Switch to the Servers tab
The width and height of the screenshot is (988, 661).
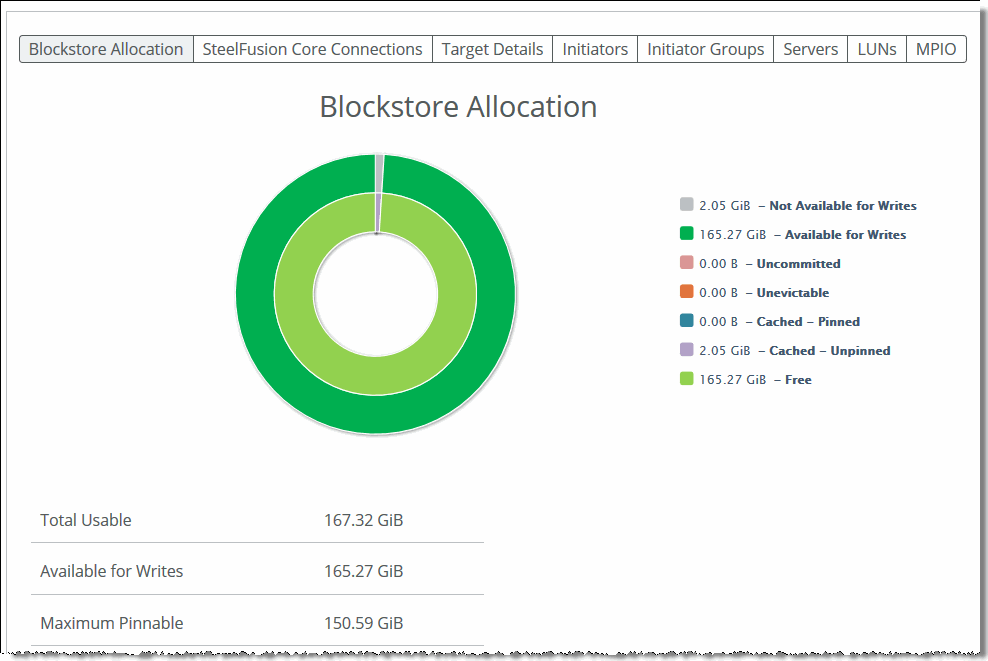point(810,49)
